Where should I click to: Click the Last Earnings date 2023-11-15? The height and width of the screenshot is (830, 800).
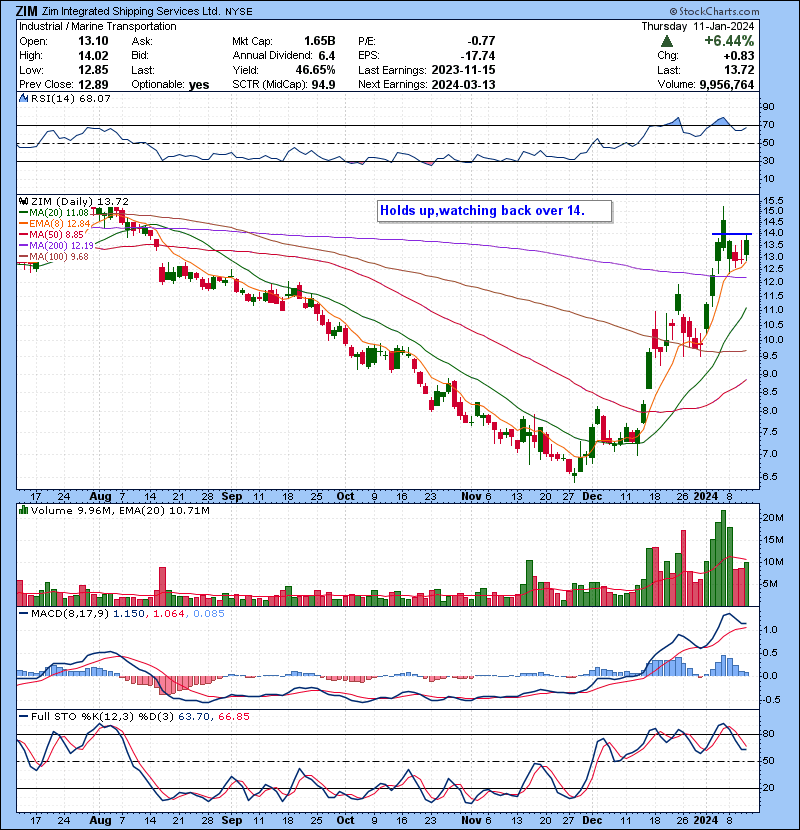(463, 70)
